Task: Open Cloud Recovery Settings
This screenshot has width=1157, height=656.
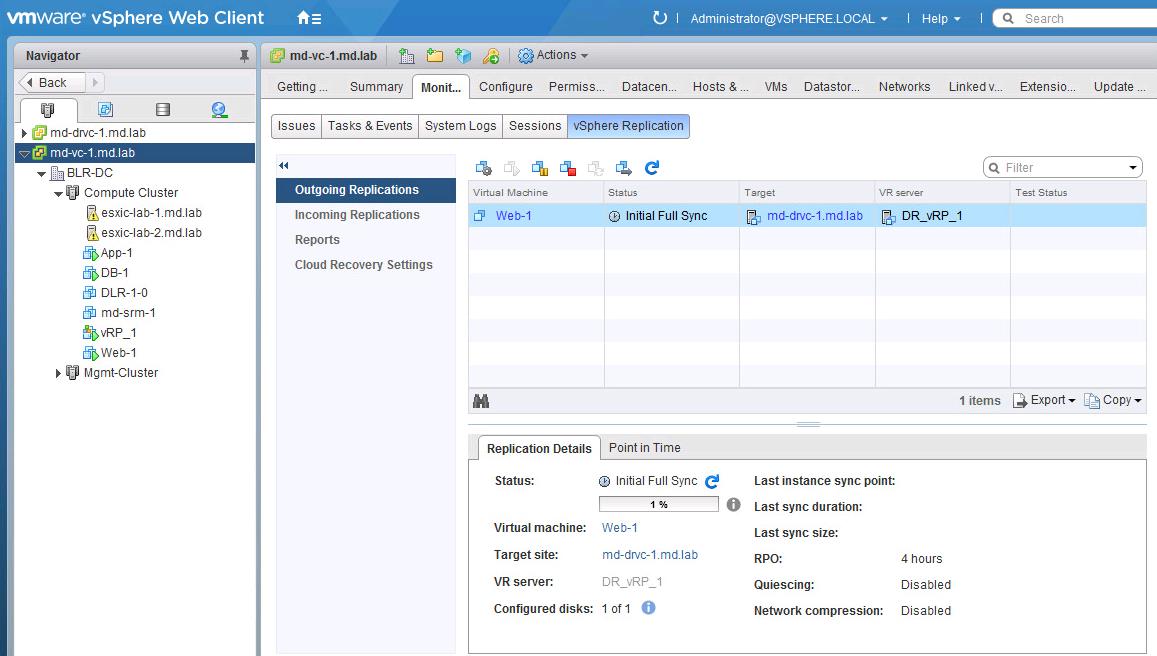Action: click(365, 265)
